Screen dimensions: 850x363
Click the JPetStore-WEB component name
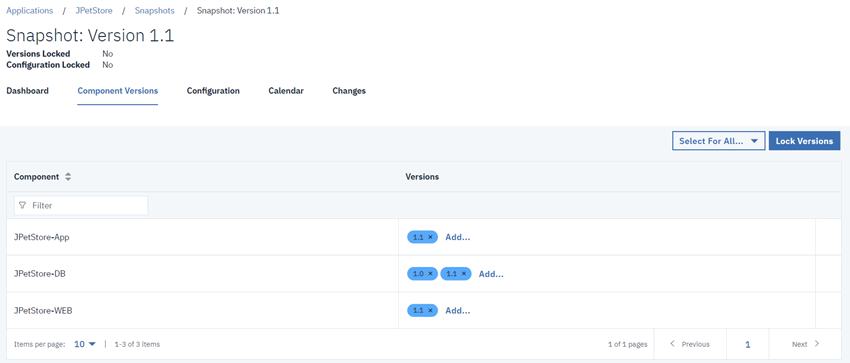point(43,310)
